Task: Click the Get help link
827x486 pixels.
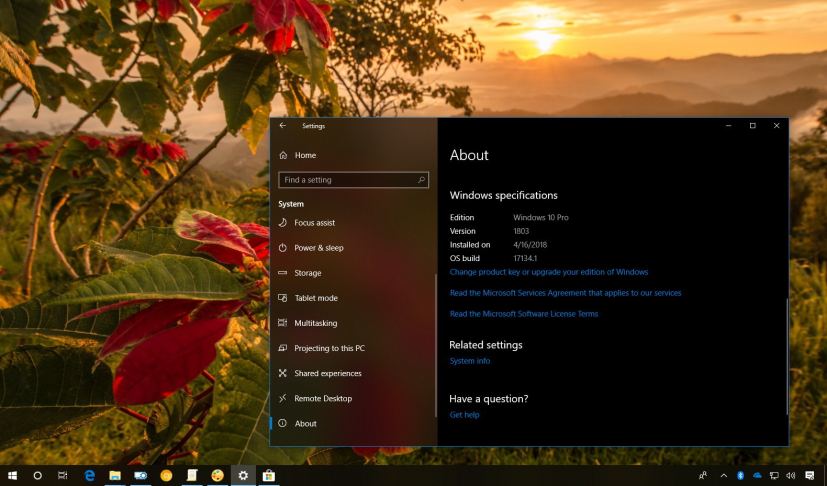Action: point(464,415)
